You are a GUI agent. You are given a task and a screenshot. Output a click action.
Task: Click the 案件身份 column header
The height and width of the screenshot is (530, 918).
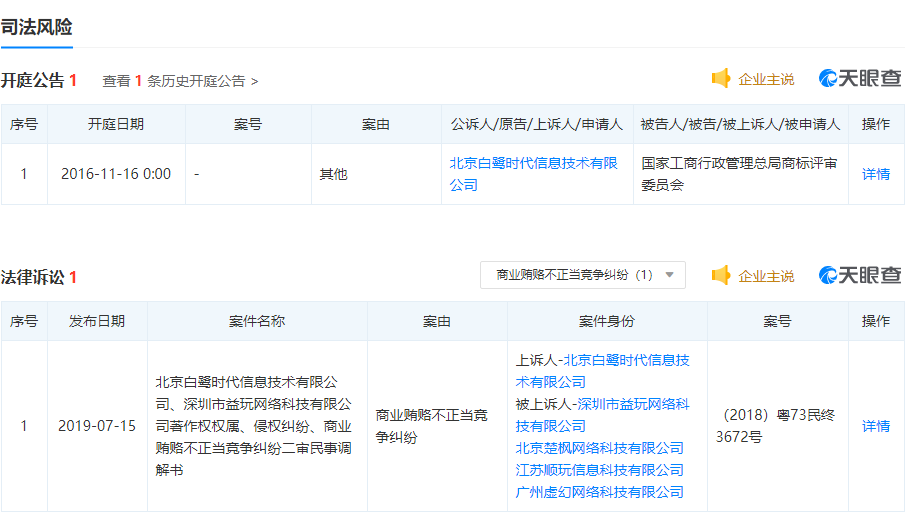tap(607, 321)
